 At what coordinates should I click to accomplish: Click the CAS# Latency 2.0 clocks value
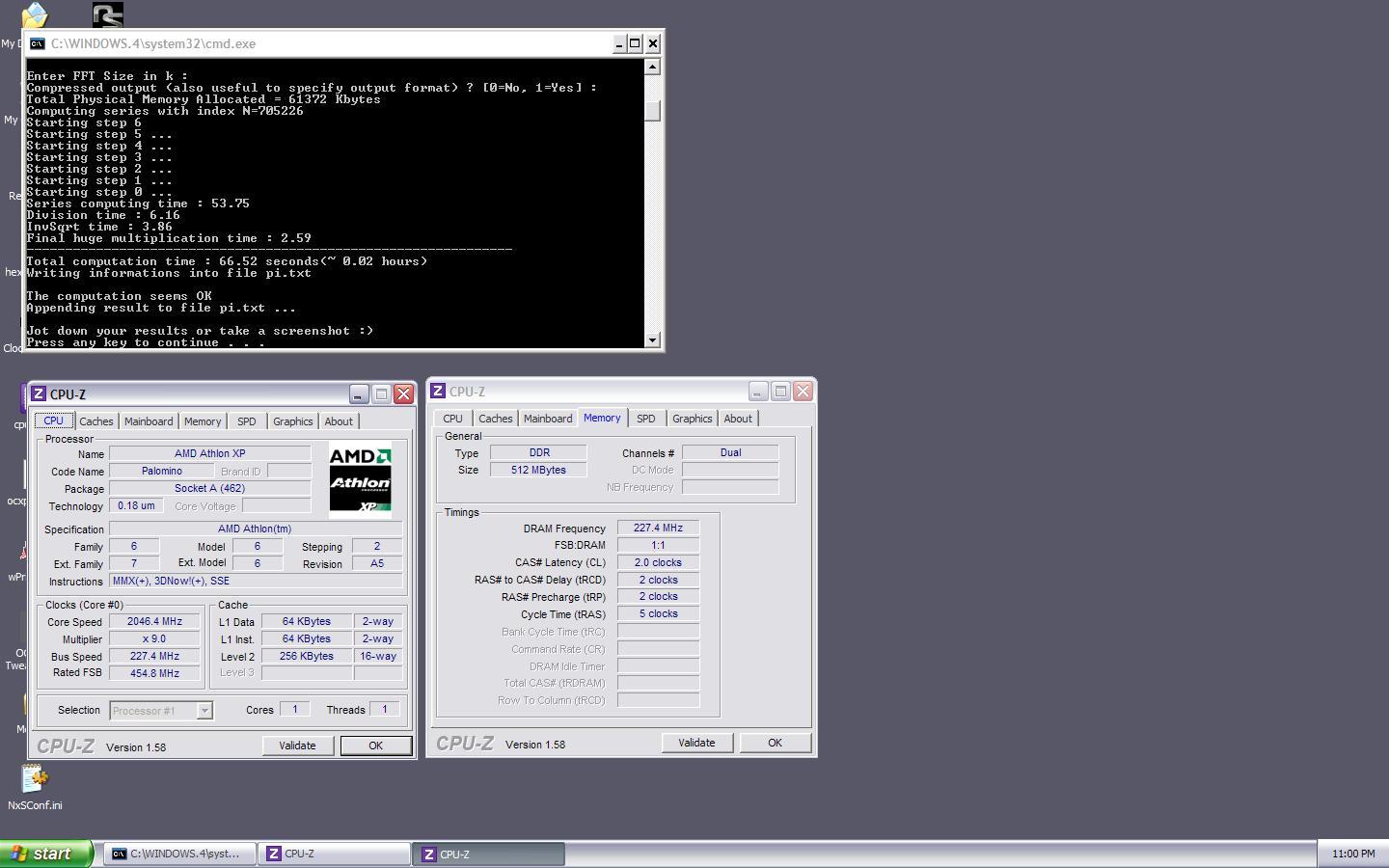pyautogui.click(x=658, y=562)
